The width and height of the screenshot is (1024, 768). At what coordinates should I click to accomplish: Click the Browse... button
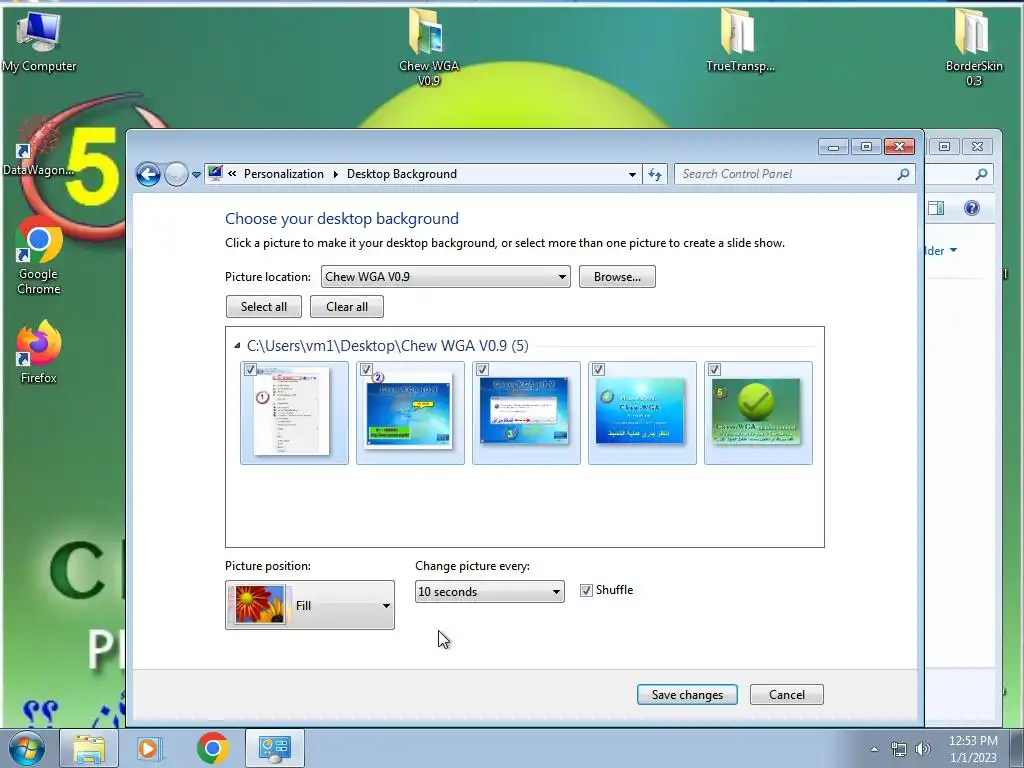coord(617,277)
